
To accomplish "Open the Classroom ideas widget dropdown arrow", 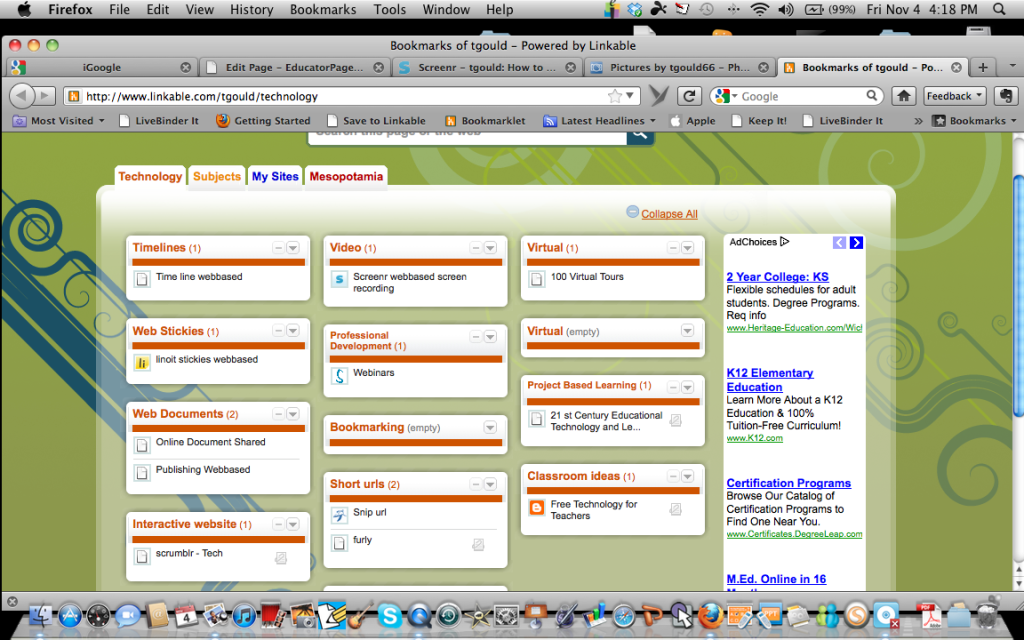I will 687,477.
